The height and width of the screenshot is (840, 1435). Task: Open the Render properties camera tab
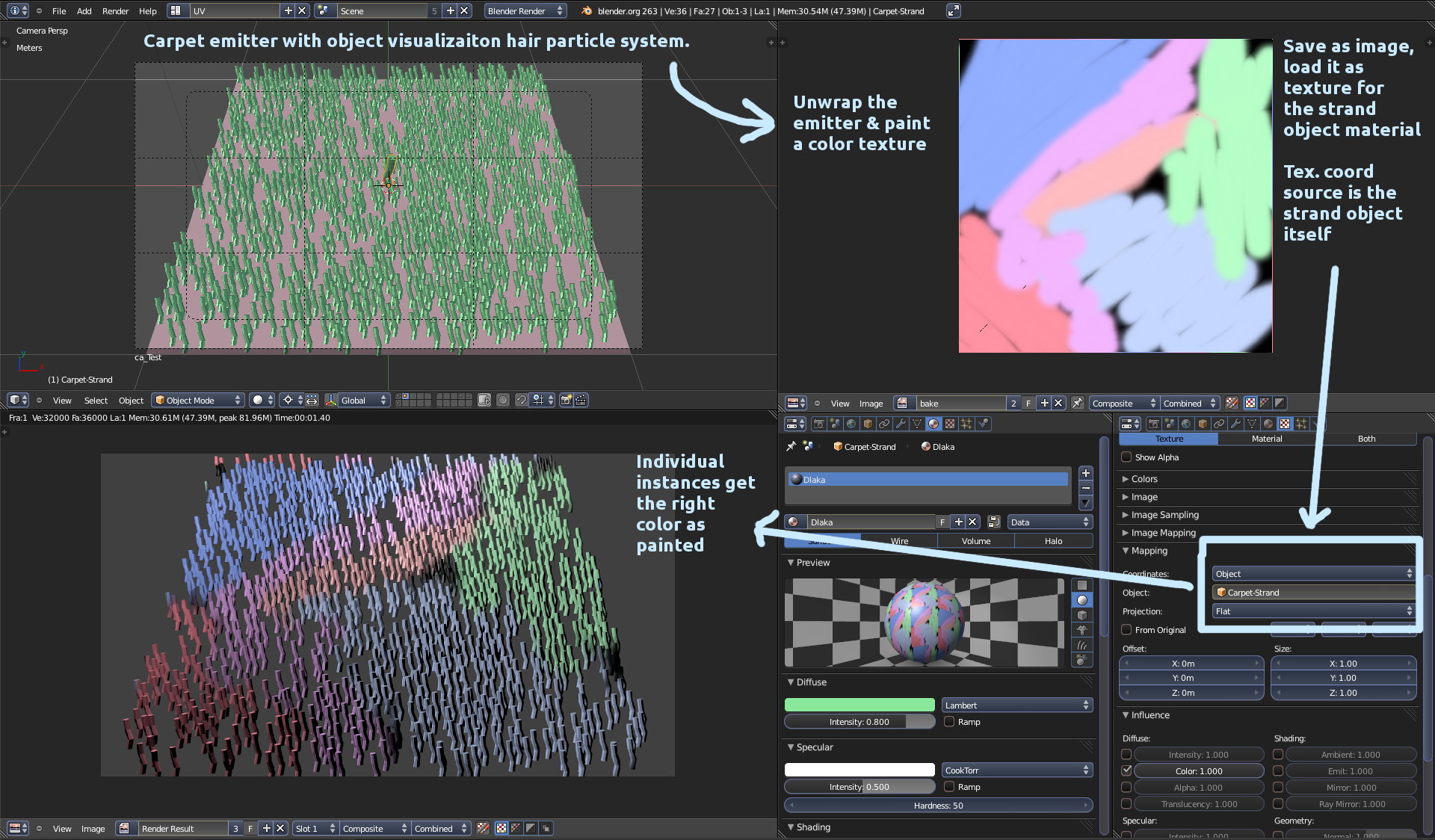818,424
